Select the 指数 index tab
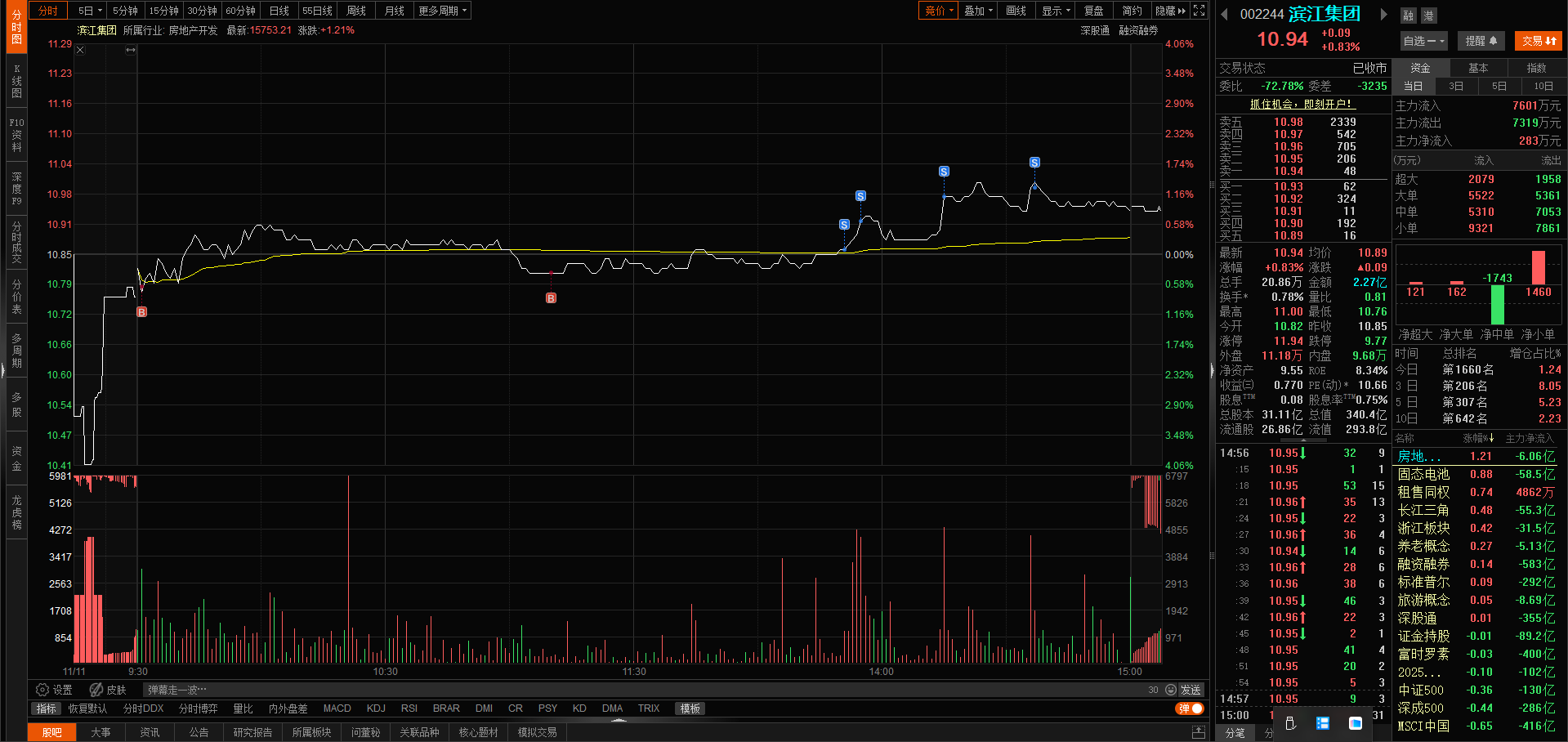Image resolution: width=1568 pixels, height=742 pixels. (1536, 68)
